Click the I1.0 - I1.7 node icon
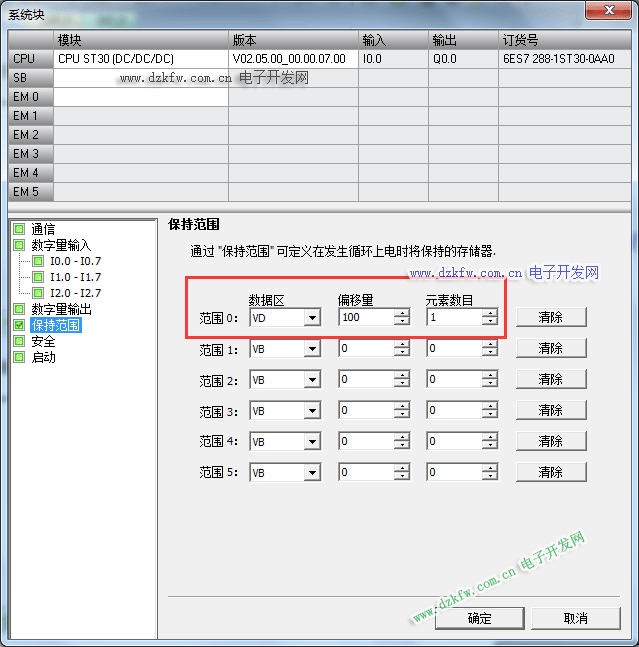Viewport: 639px width, 647px height. (39, 277)
